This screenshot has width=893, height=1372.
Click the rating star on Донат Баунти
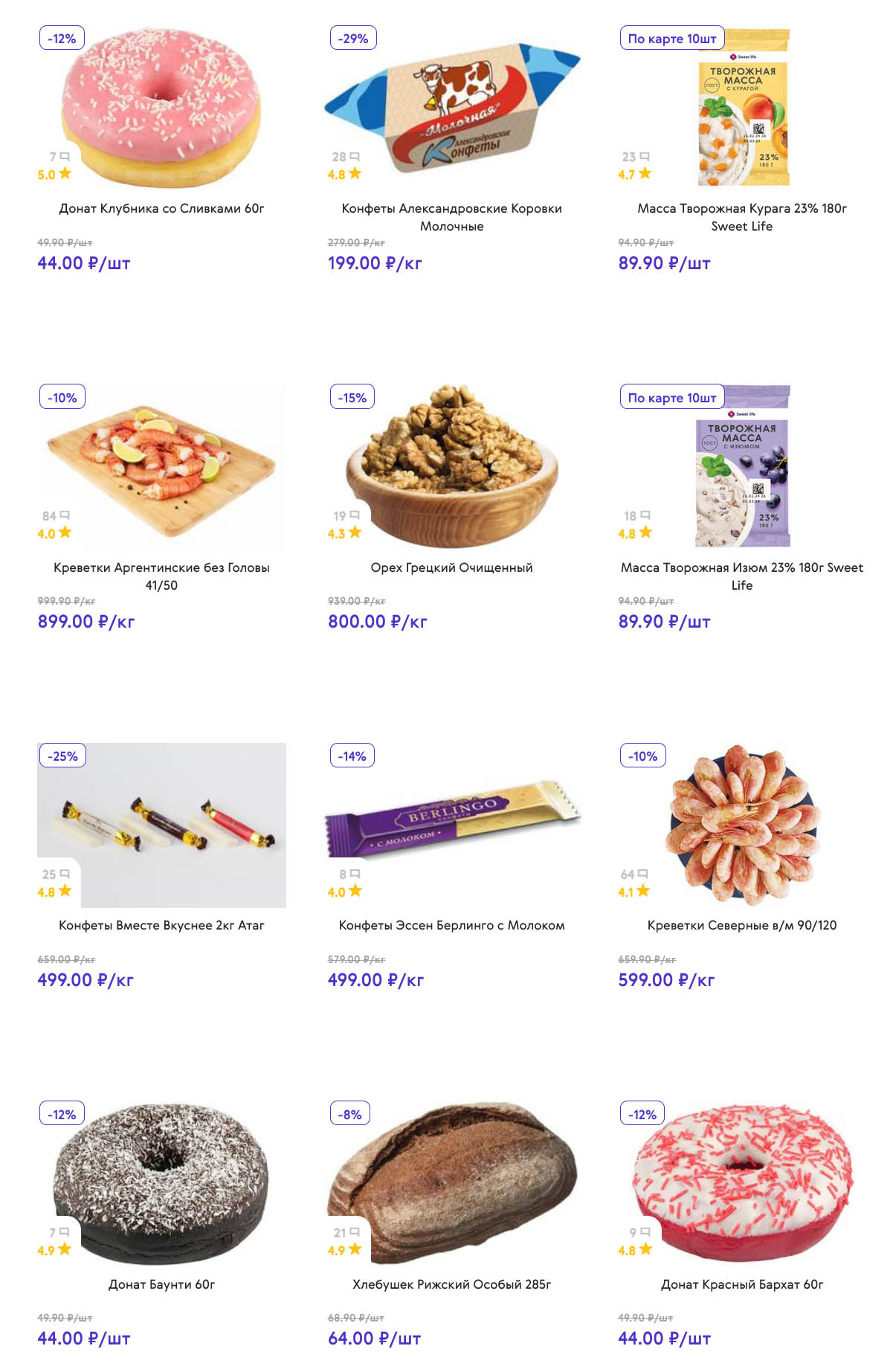65,1249
